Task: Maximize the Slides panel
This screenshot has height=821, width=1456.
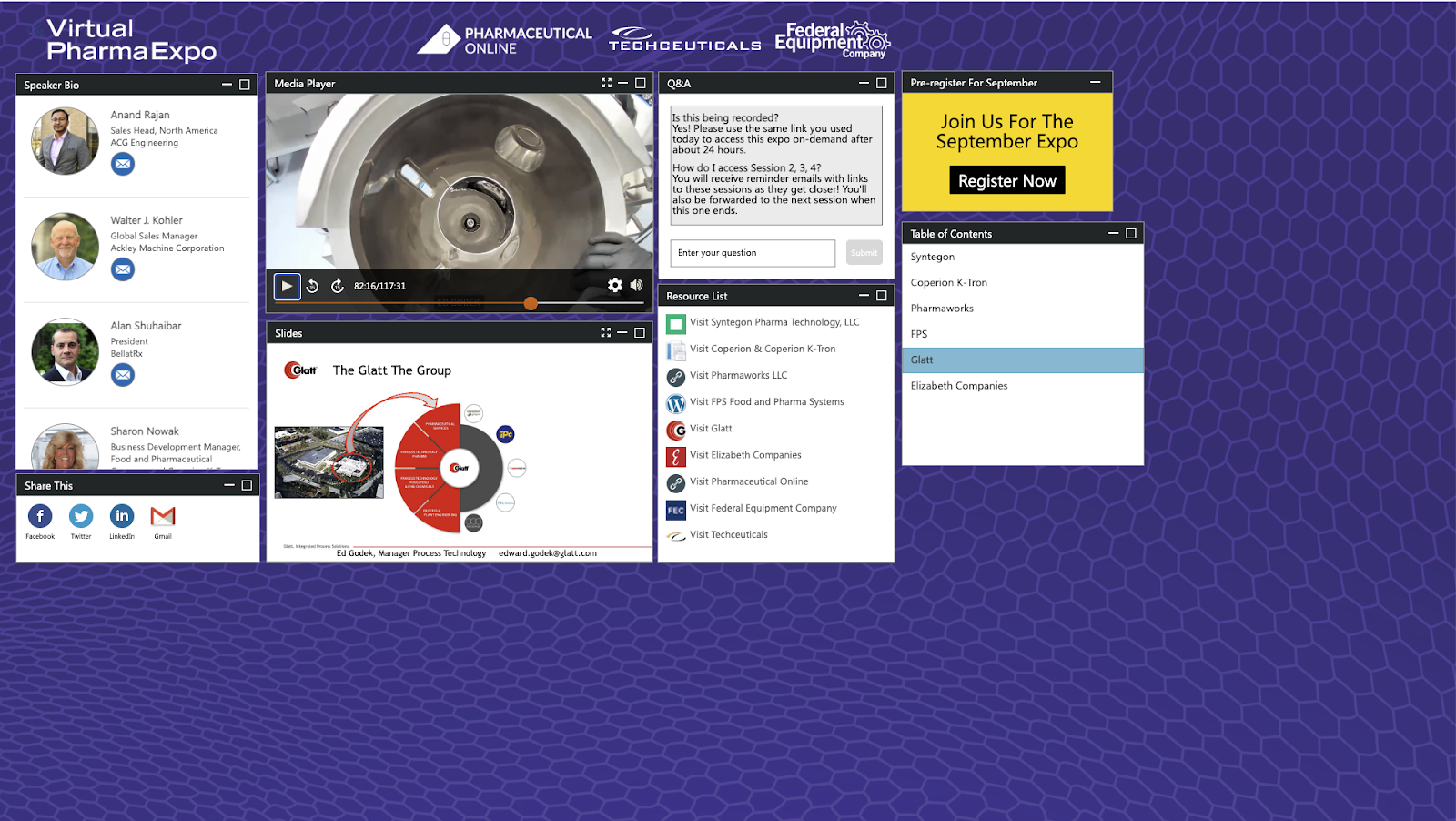Action: coord(640,332)
